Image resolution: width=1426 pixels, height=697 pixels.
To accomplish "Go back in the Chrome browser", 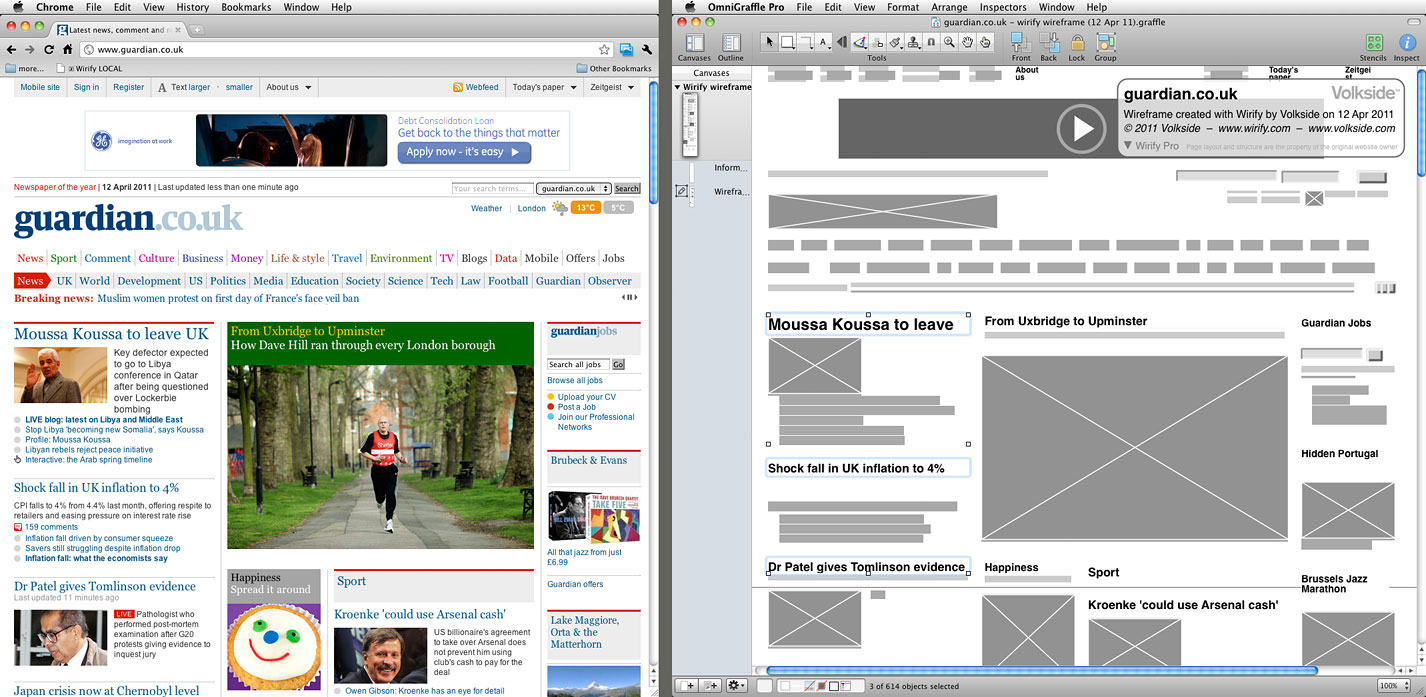I will coord(12,49).
